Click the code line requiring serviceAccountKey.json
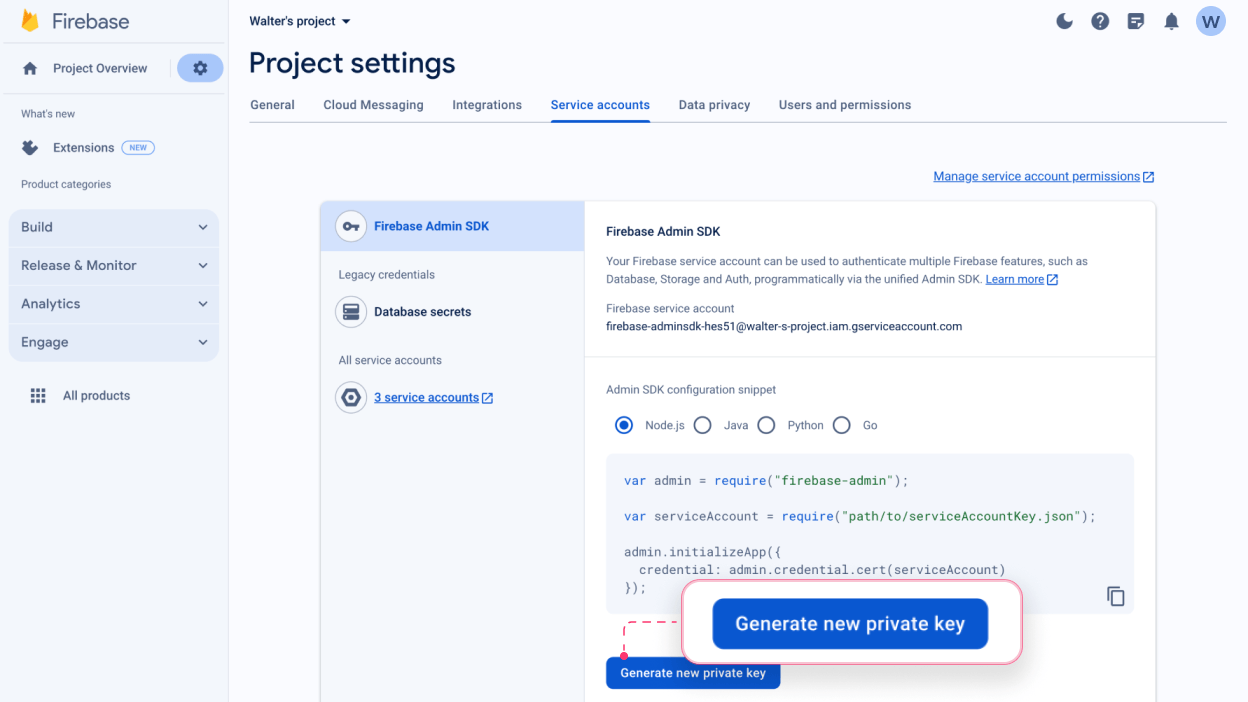1248x702 pixels. 860,517
